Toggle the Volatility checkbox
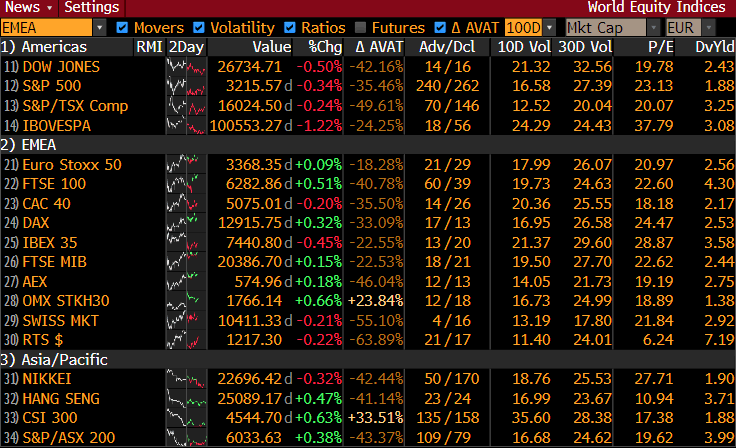The height and width of the screenshot is (448, 736). (x=199, y=28)
